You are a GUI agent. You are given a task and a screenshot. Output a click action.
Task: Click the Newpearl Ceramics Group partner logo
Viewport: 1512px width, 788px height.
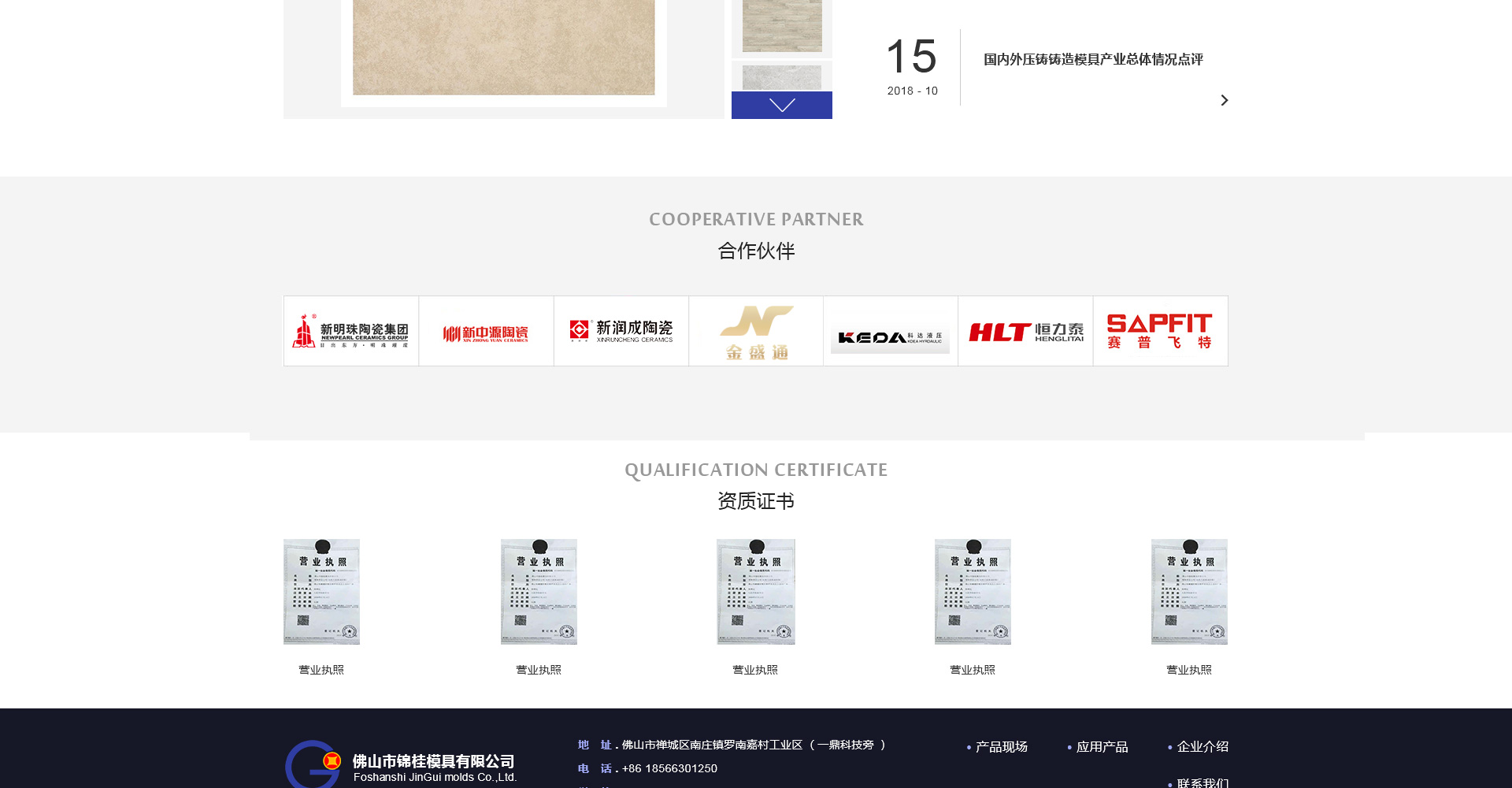[x=351, y=331]
